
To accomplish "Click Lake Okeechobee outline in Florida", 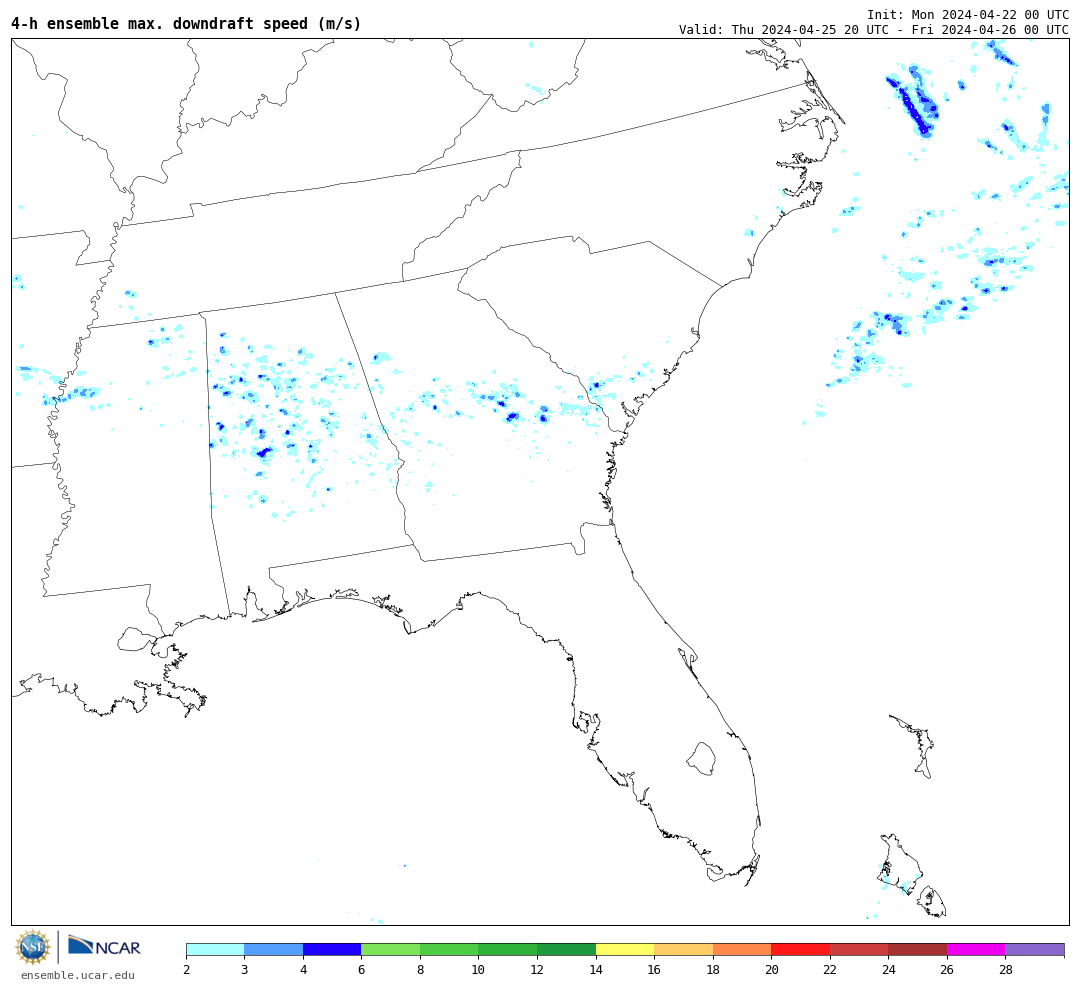I will [x=701, y=759].
